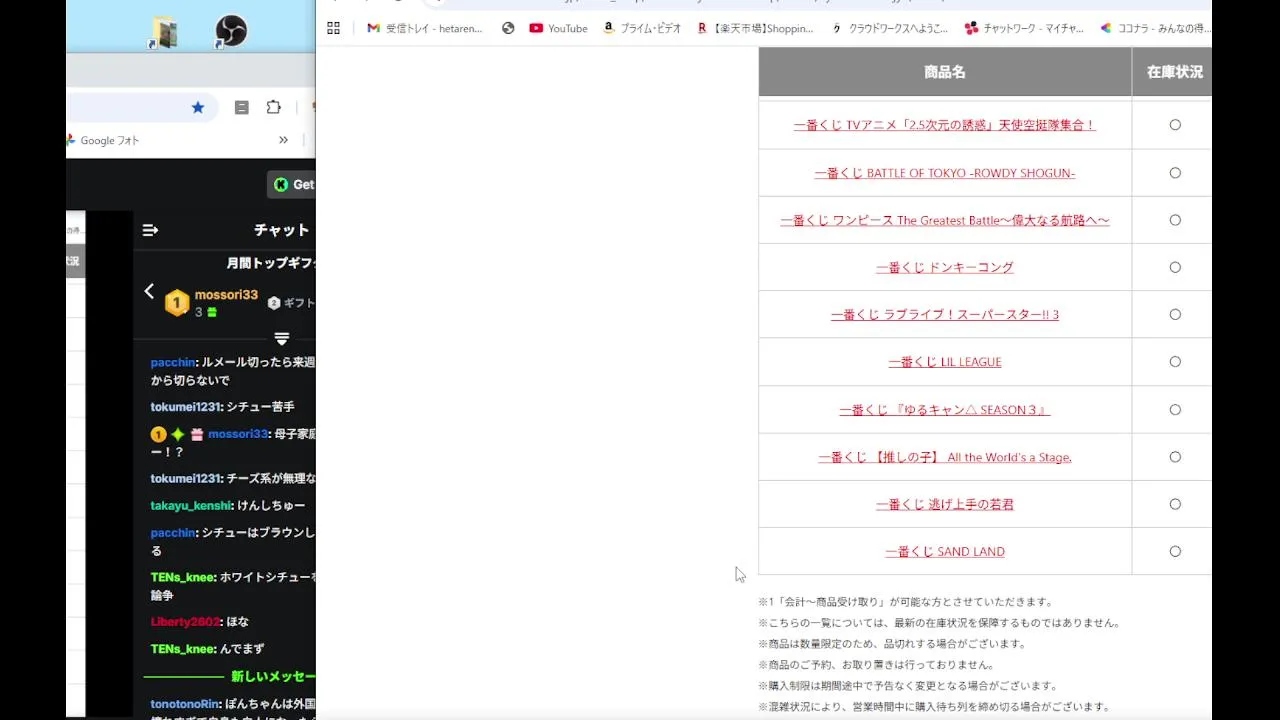Open the folder shortcut on the desktop
1280x720 pixels.
164,32
